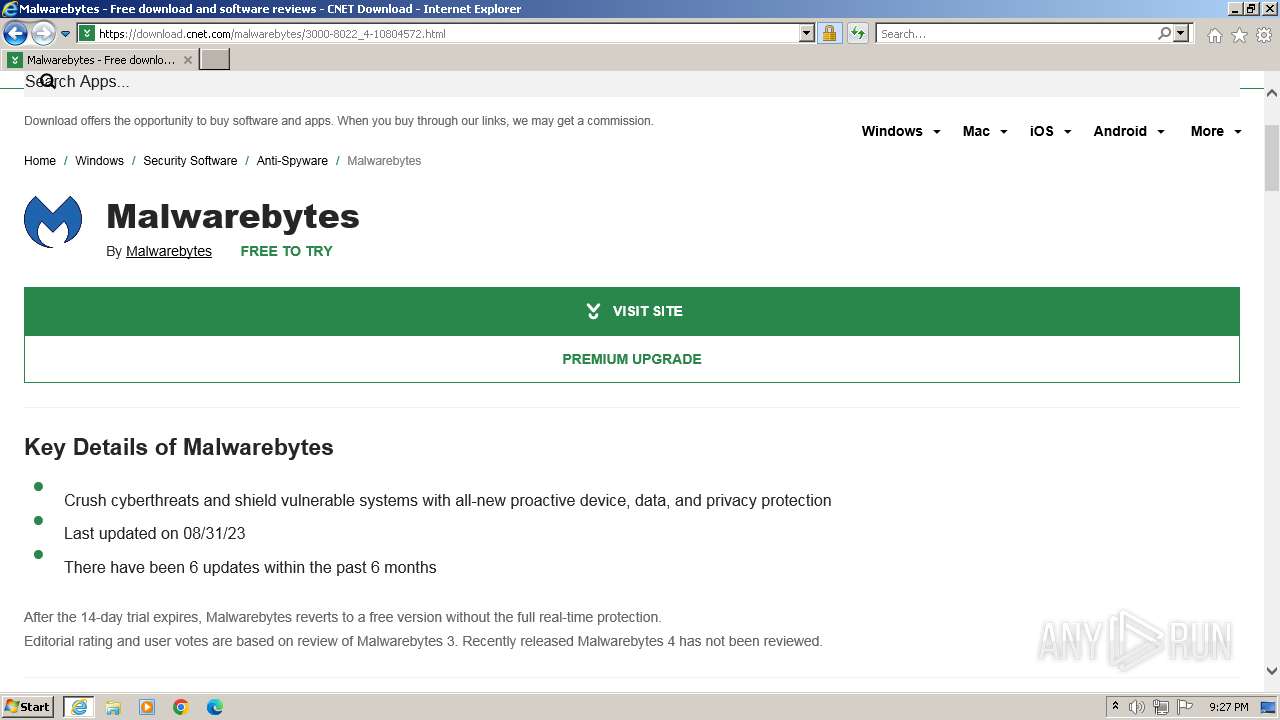Expand the address bar autocomplete dropdown
The height and width of the screenshot is (720, 1280).
(x=807, y=34)
